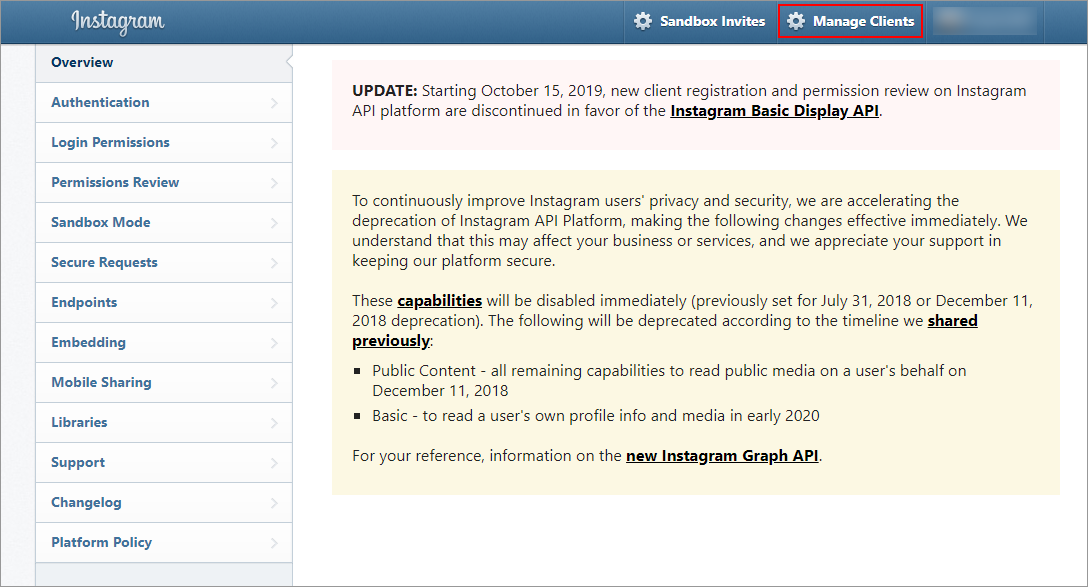Viewport: 1088px width, 587px height.
Task: Click the chevron next to Login Permissions
Action: [274, 143]
